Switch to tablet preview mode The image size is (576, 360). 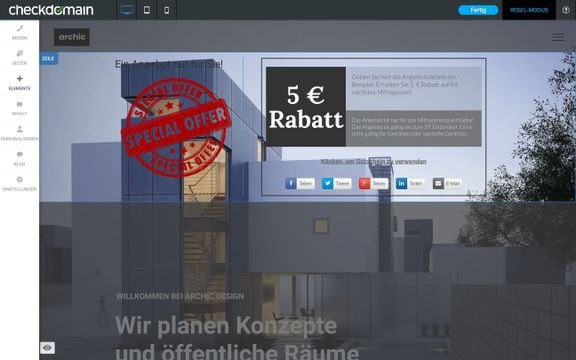point(147,10)
